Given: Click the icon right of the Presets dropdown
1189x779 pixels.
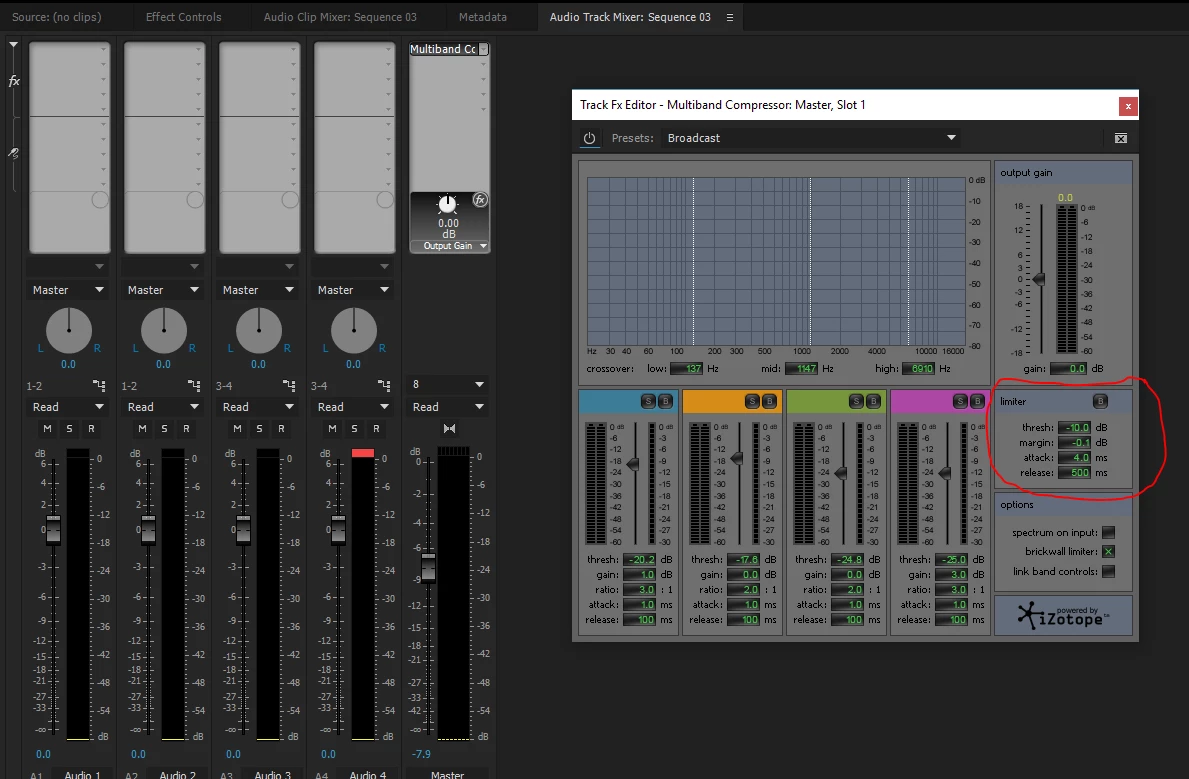Looking at the screenshot, I should (1121, 138).
